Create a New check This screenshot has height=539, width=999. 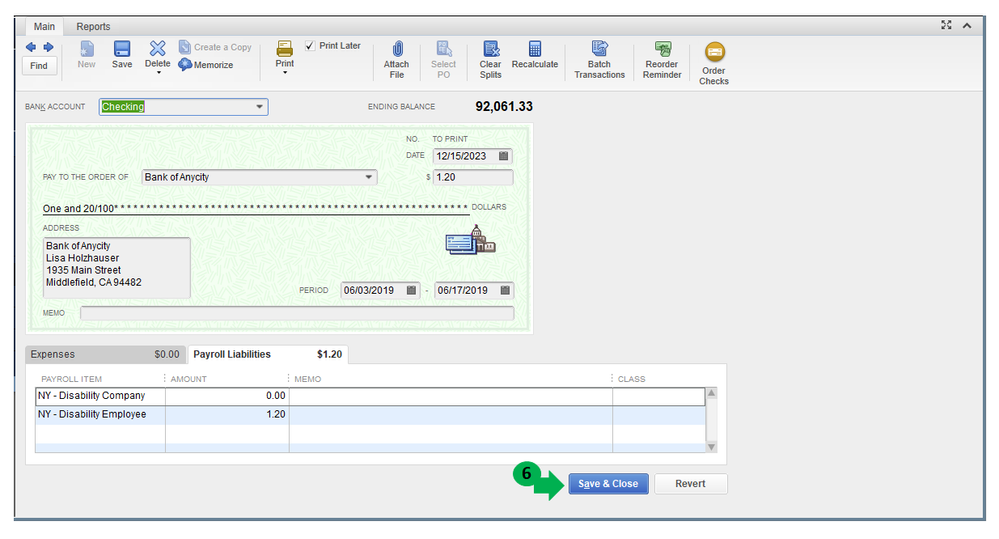click(86, 55)
